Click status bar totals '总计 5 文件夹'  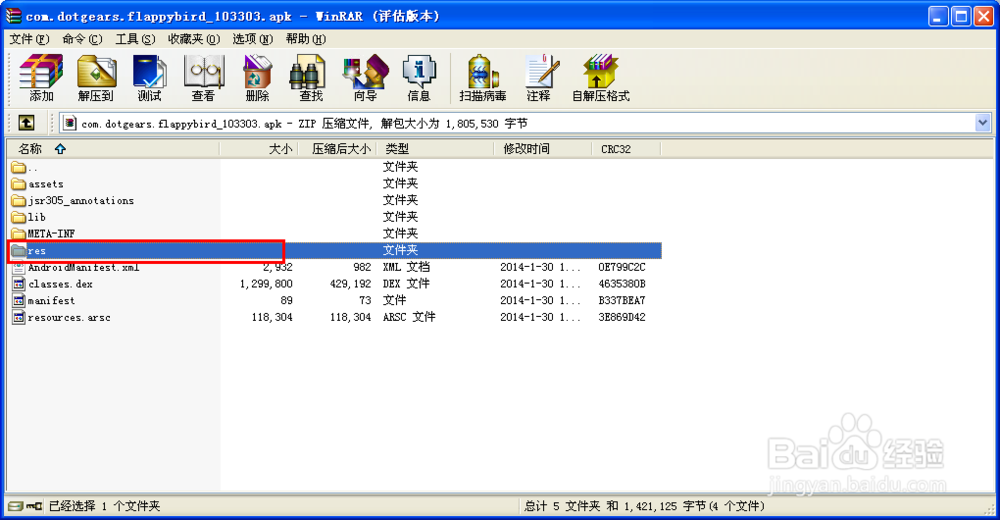click(562, 506)
